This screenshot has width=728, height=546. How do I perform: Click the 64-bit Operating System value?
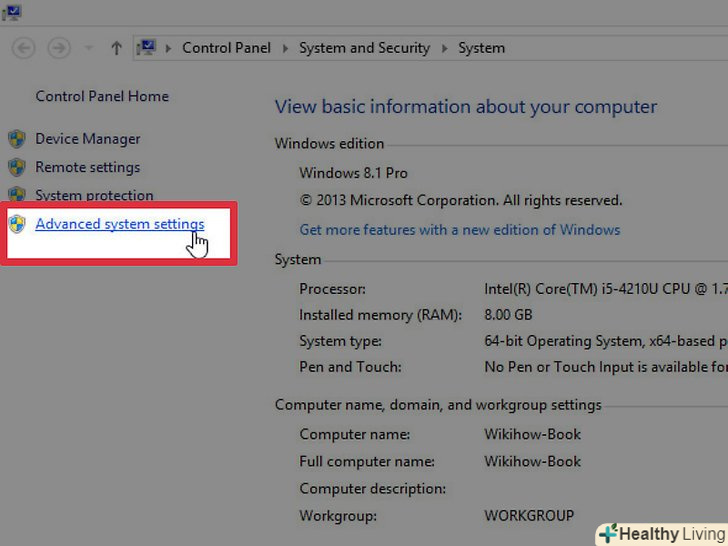[606, 341]
